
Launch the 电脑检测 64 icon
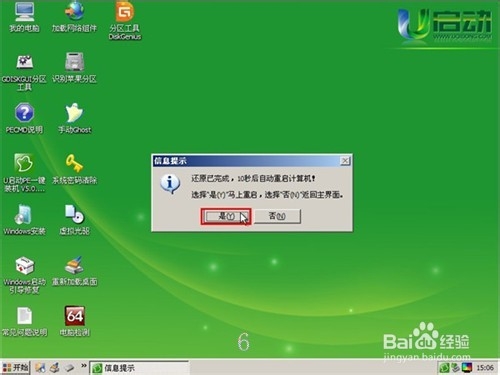74,321
